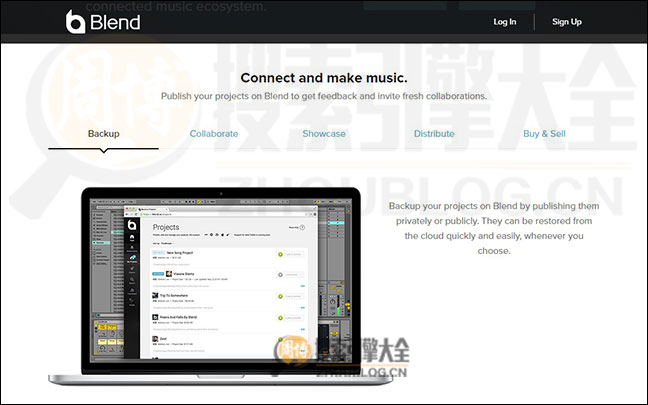This screenshot has width=648, height=405.
Task: Open the Log In page
Action: point(505,22)
